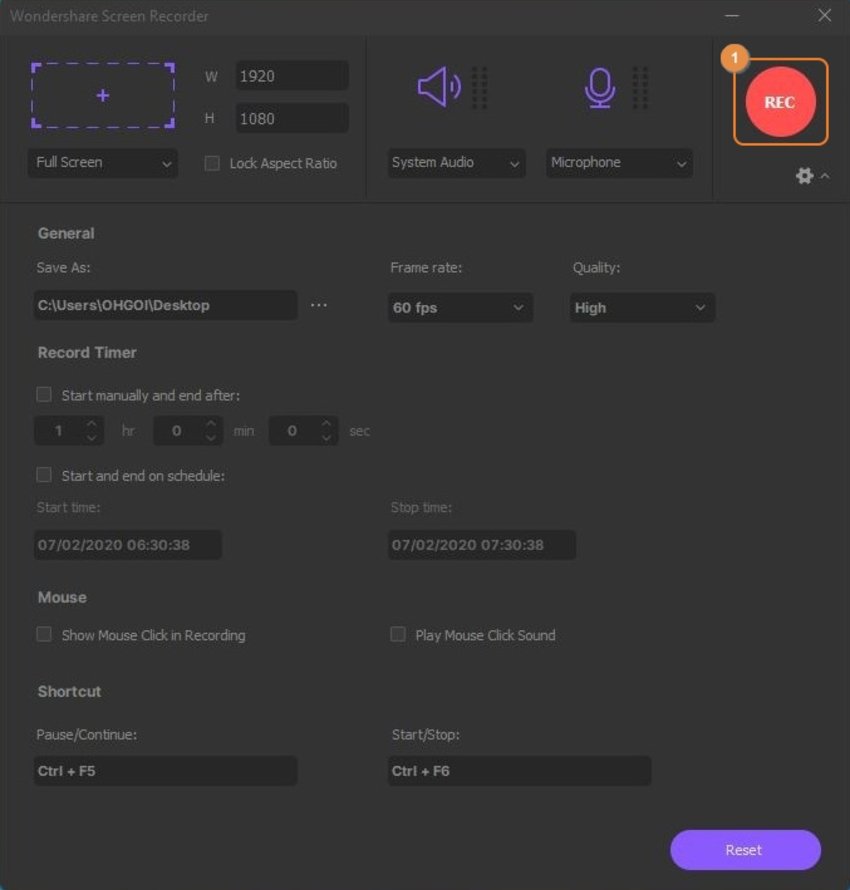Image resolution: width=850 pixels, height=890 pixels.
Task: Tick Start and end on schedule
Action: pos(44,475)
